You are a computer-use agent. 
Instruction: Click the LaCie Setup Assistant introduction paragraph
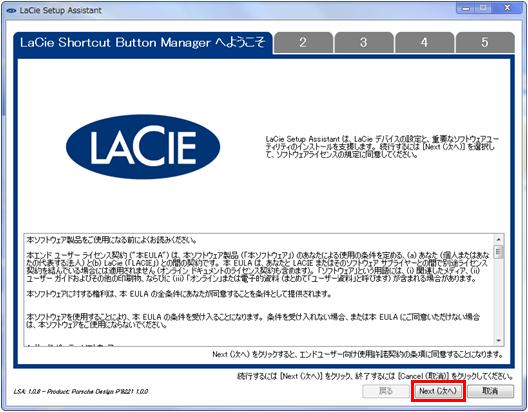tap(382, 147)
